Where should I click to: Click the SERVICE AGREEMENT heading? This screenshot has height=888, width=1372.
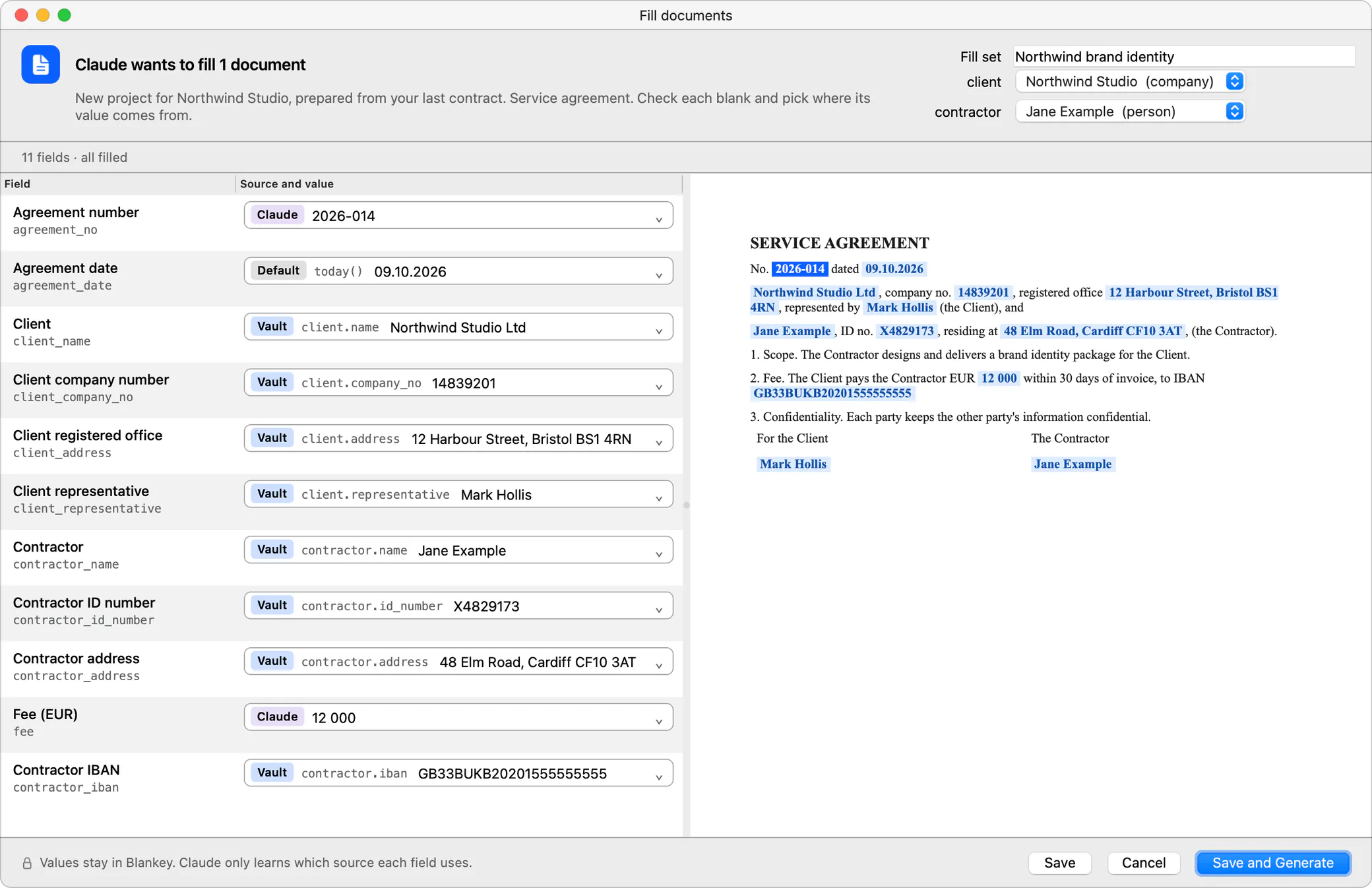pyautogui.click(x=839, y=243)
